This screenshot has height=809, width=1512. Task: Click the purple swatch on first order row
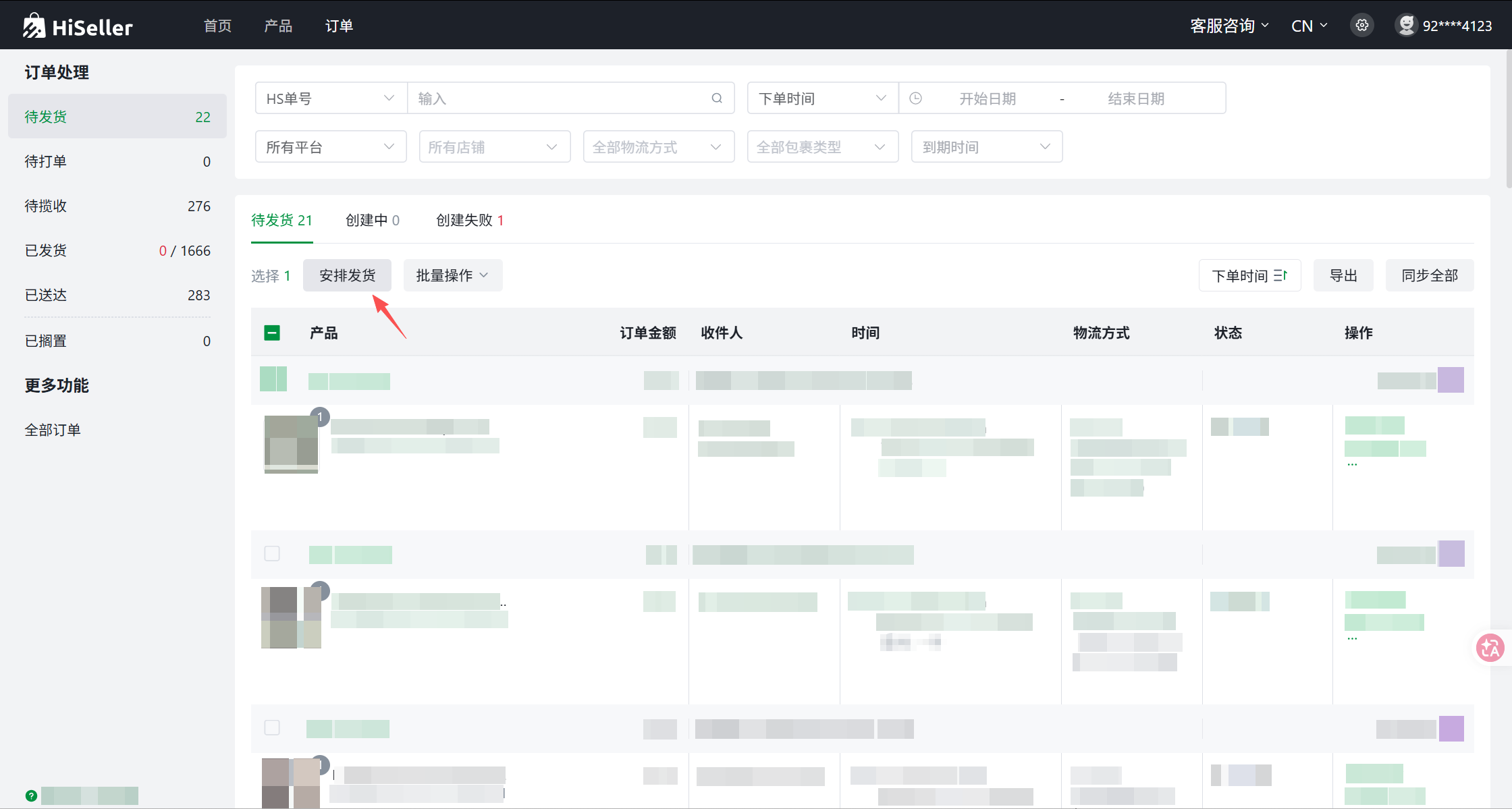pyautogui.click(x=1451, y=380)
